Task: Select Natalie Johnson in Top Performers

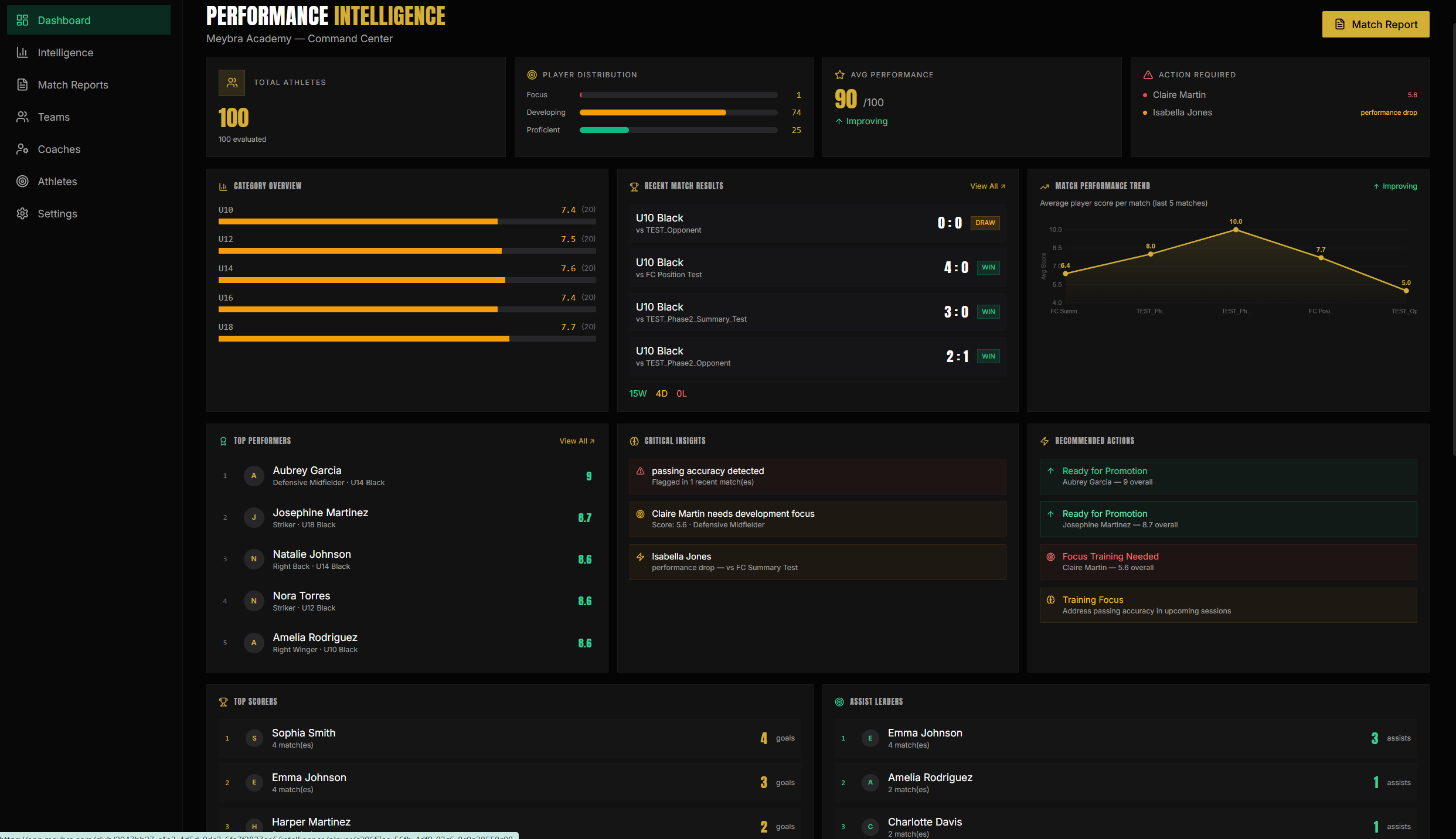Action: (x=407, y=560)
